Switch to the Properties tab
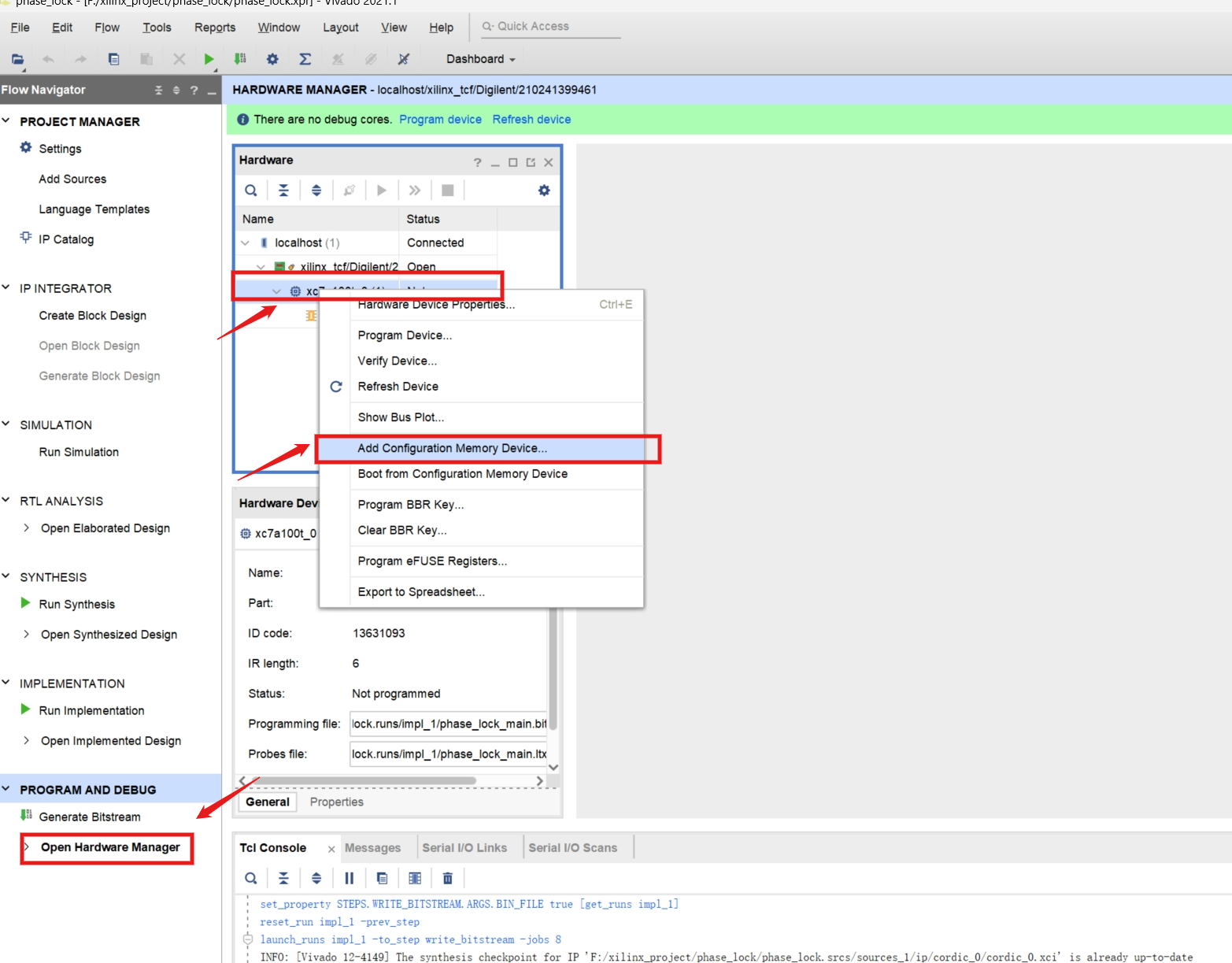Image resolution: width=1232 pixels, height=963 pixels. coord(337,802)
